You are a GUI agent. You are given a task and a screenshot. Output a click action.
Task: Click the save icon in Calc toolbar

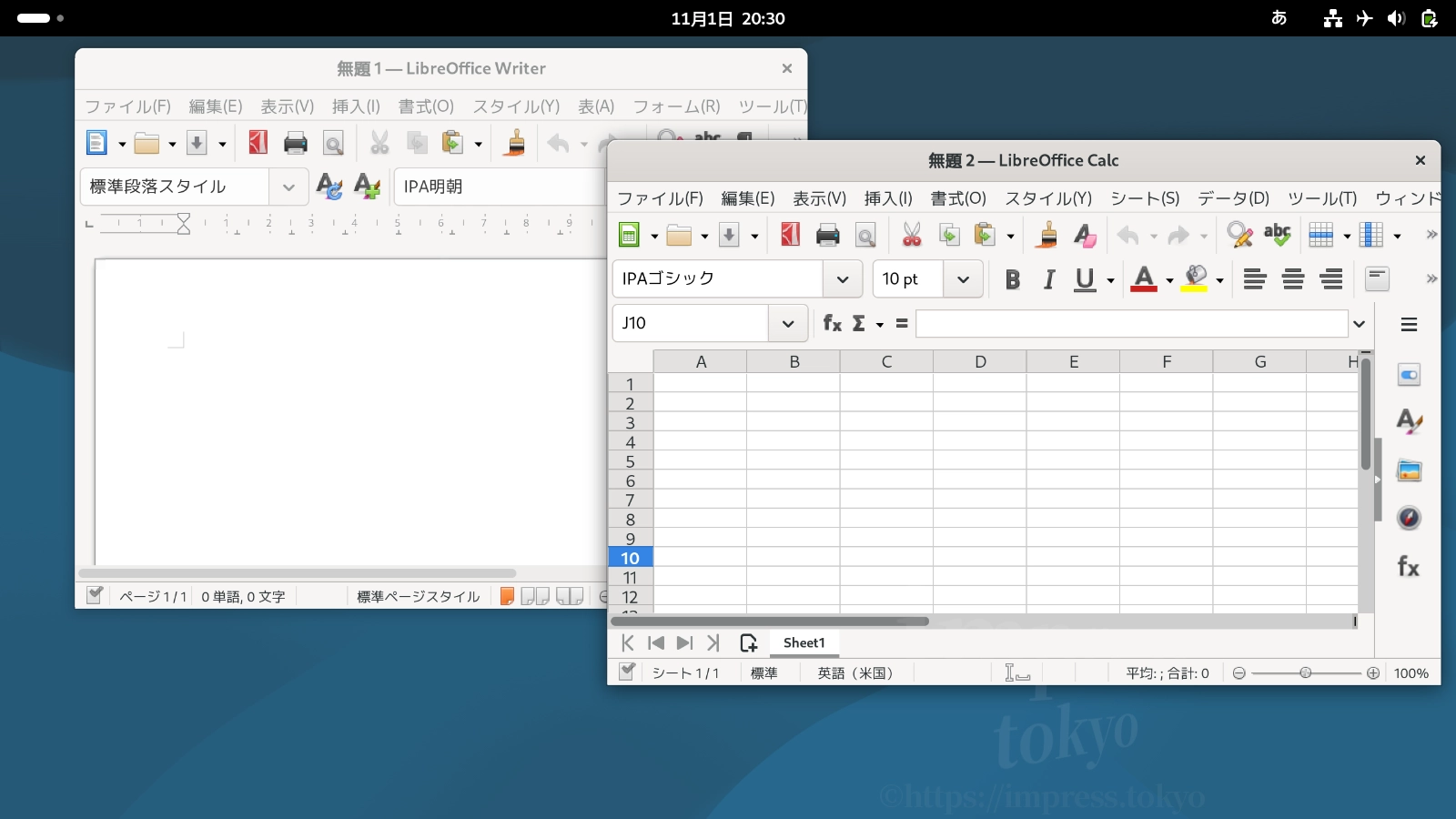tap(729, 236)
